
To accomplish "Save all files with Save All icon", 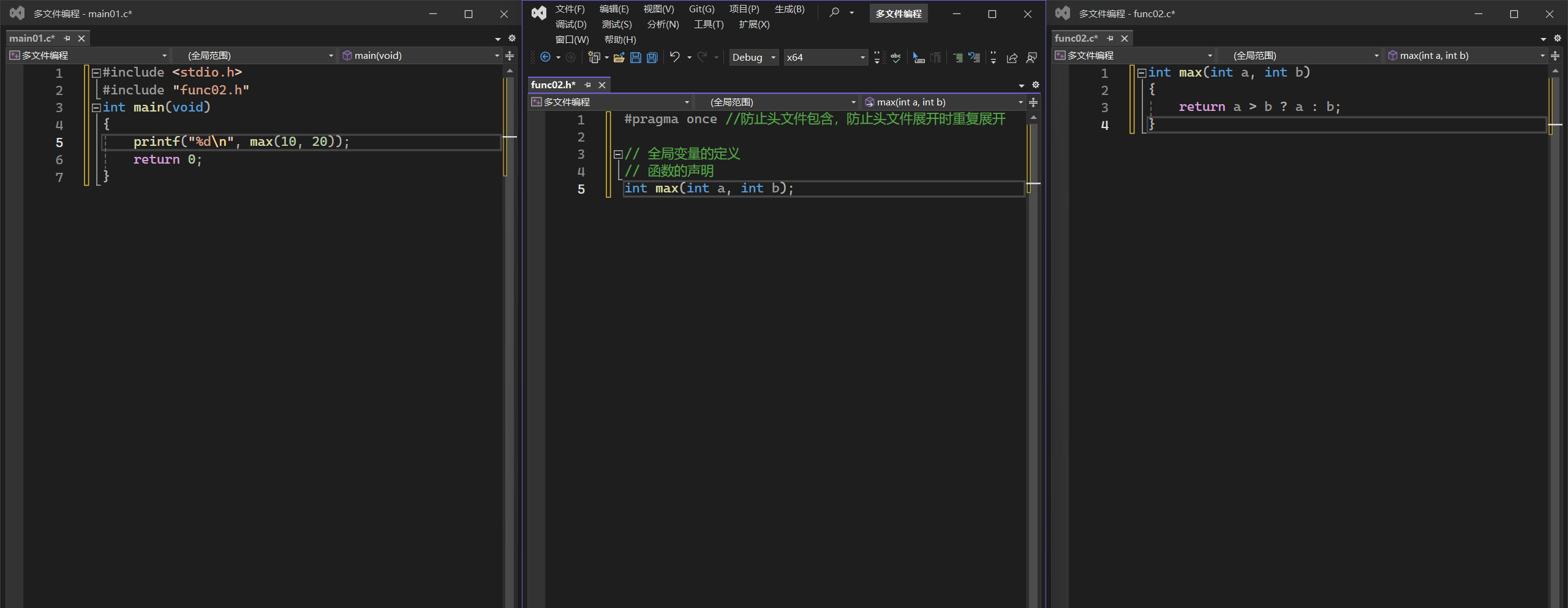I will point(652,57).
